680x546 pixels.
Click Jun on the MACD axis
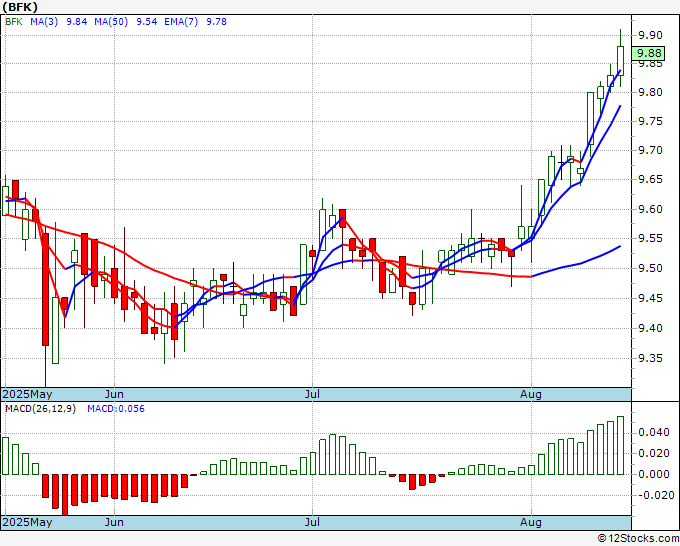[x=114, y=522]
